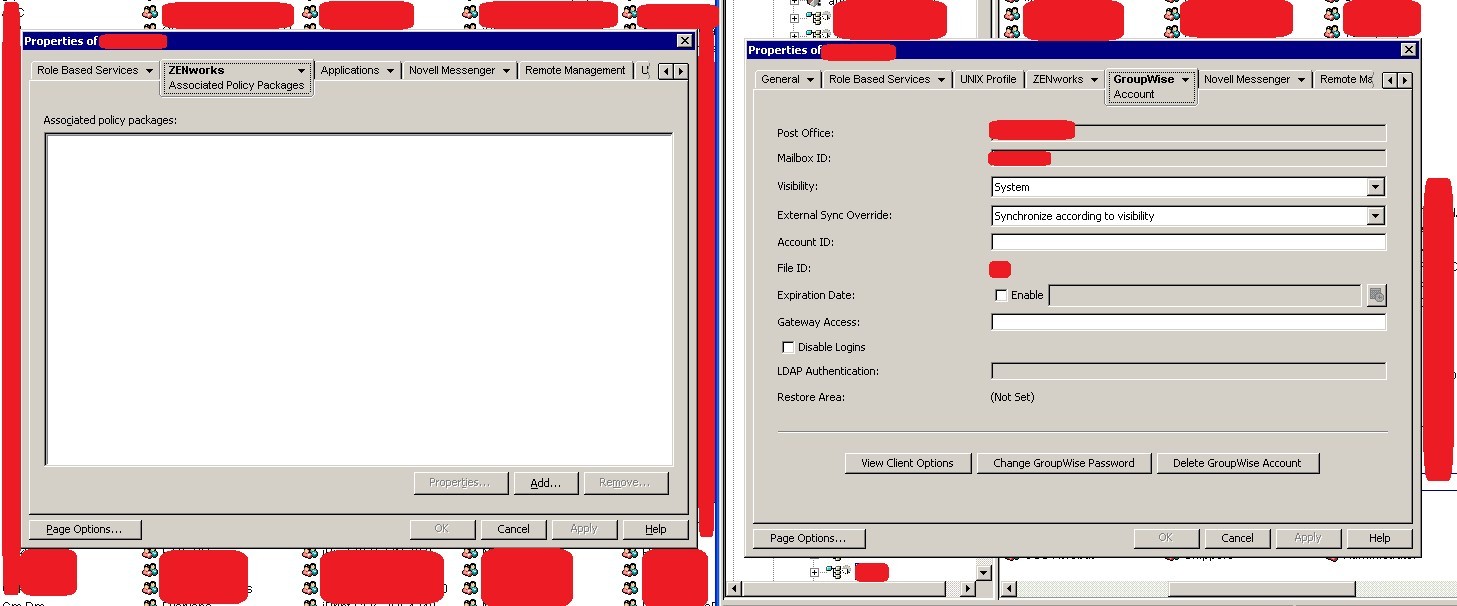
Task: Click the LDAP Authentication field
Action: pos(1189,371)
